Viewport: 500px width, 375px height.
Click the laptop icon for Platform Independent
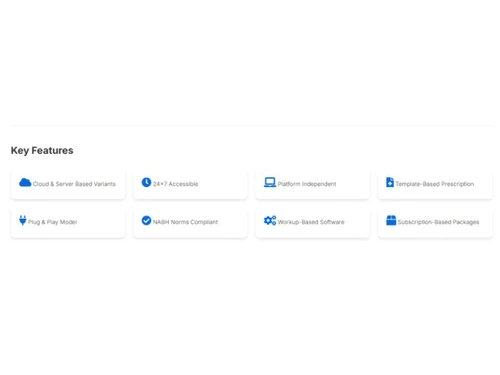pos(270,182)
